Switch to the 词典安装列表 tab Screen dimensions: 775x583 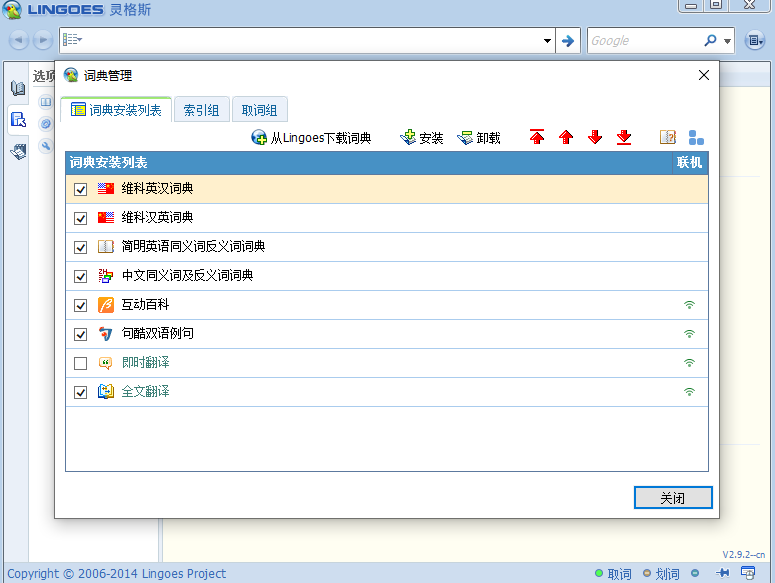(116, 110)
